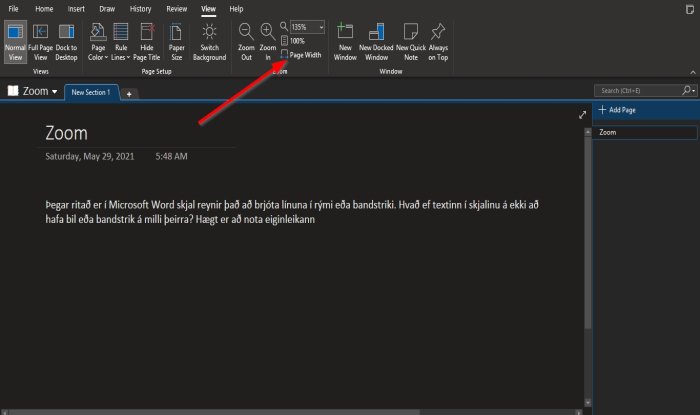This screenshot has height=415, width=700.
Task: Click the time 5:48 AM
Action: [171, 156]
